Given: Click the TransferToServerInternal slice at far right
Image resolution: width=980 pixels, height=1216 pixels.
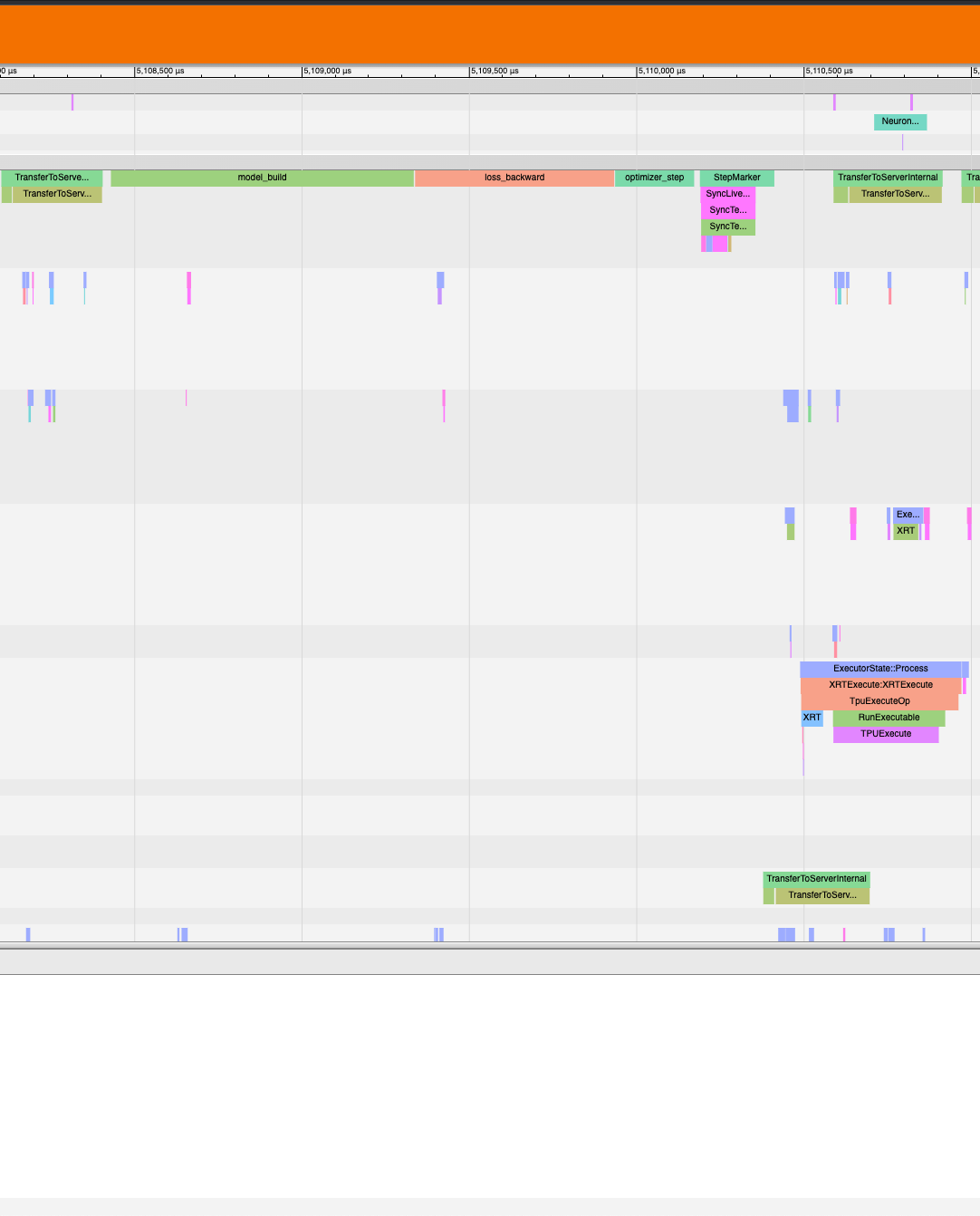Looking at the screenshot, I should click(888, 178).
